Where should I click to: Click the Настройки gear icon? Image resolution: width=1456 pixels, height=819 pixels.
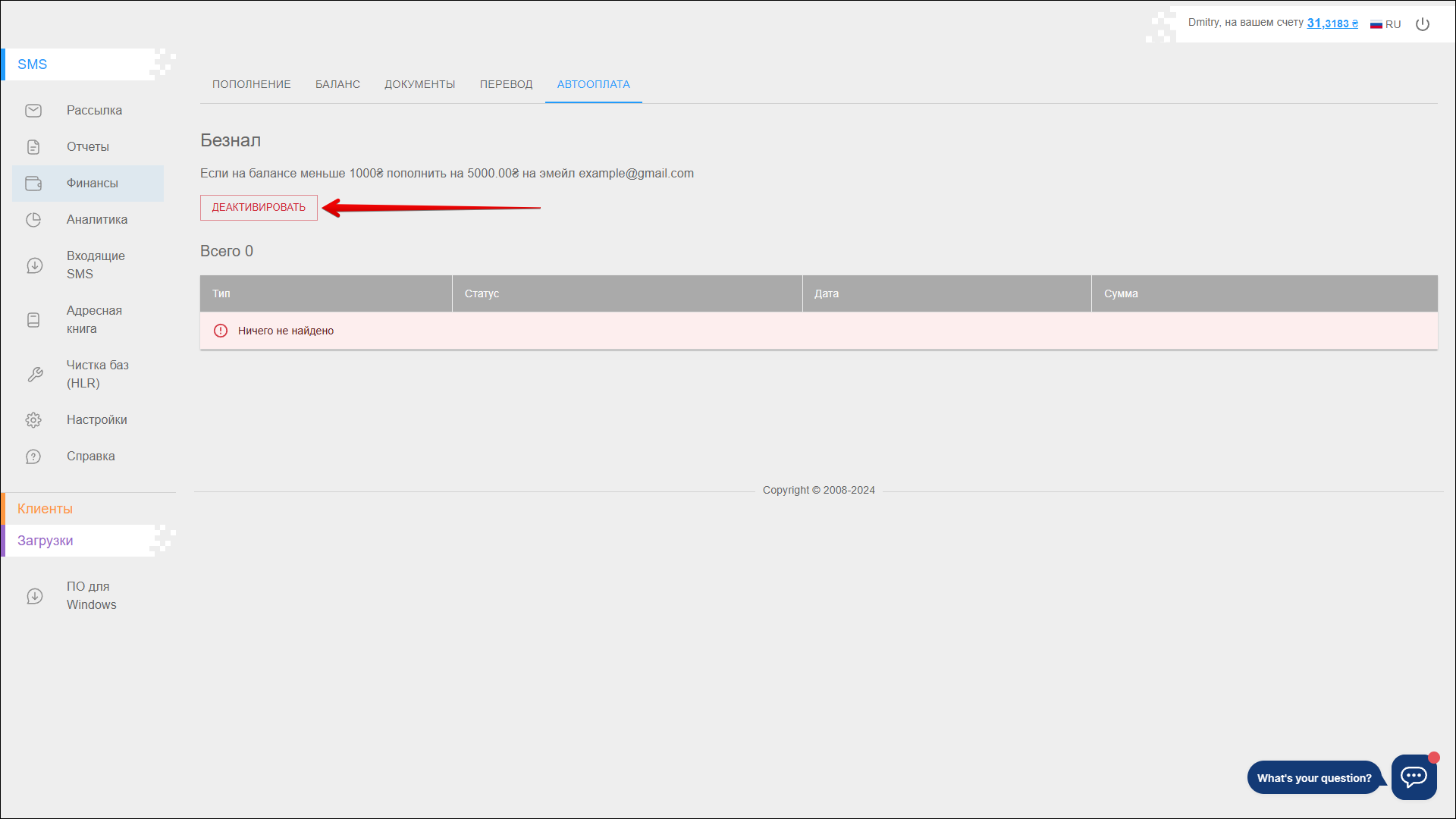click(x=33, y=420)
